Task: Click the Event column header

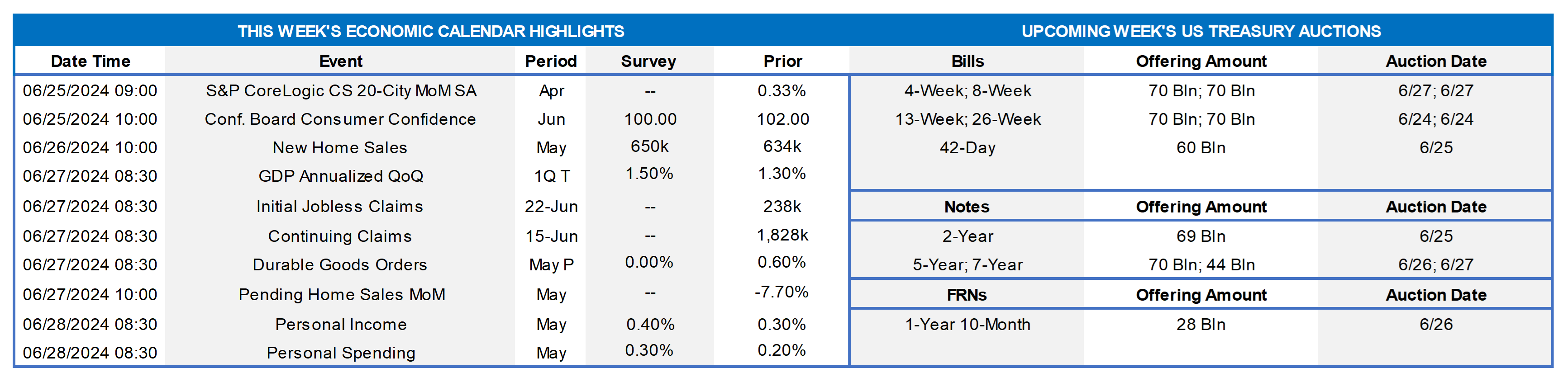Action: (x=340, y=61)
